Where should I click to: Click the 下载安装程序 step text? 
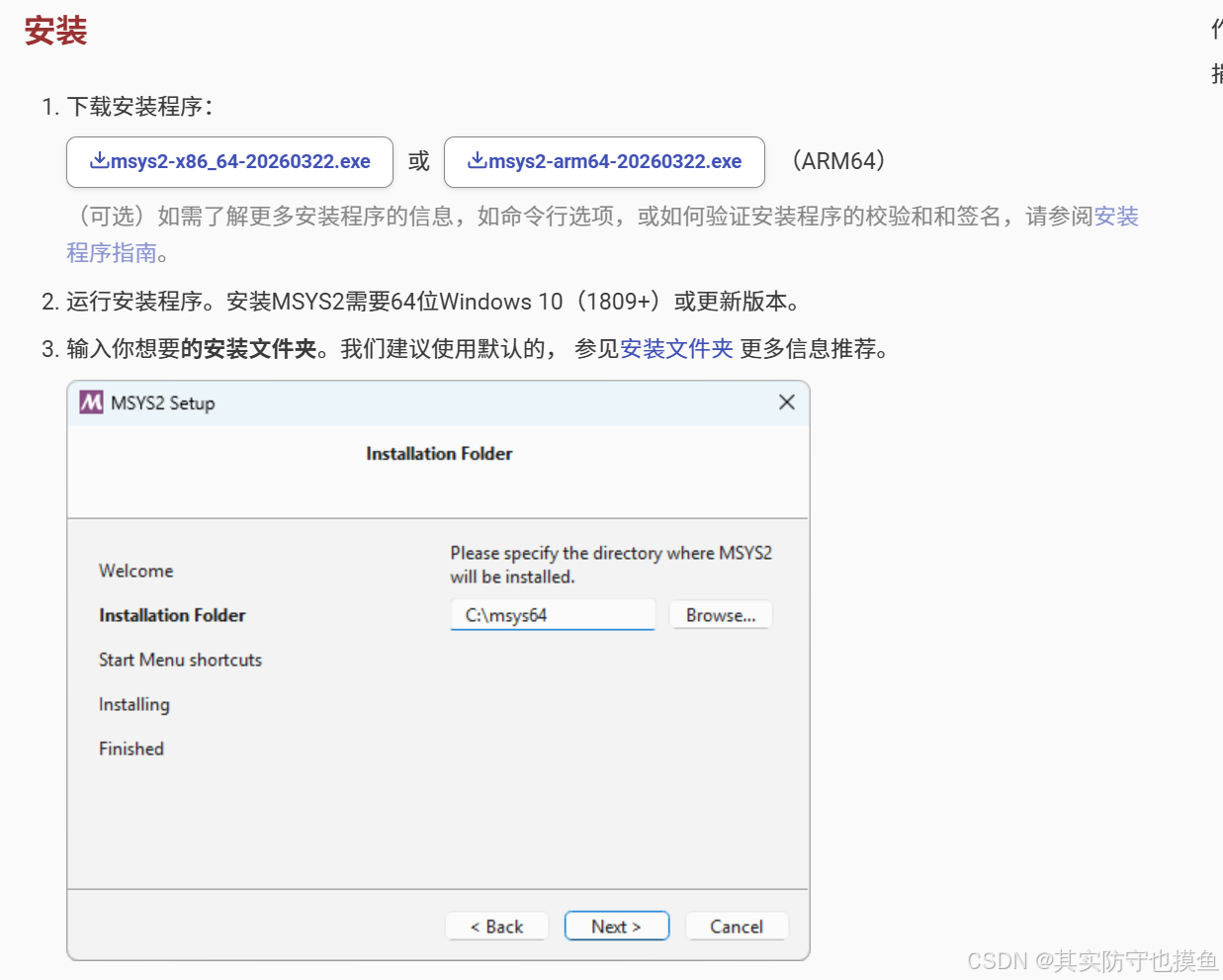(139, 107)
